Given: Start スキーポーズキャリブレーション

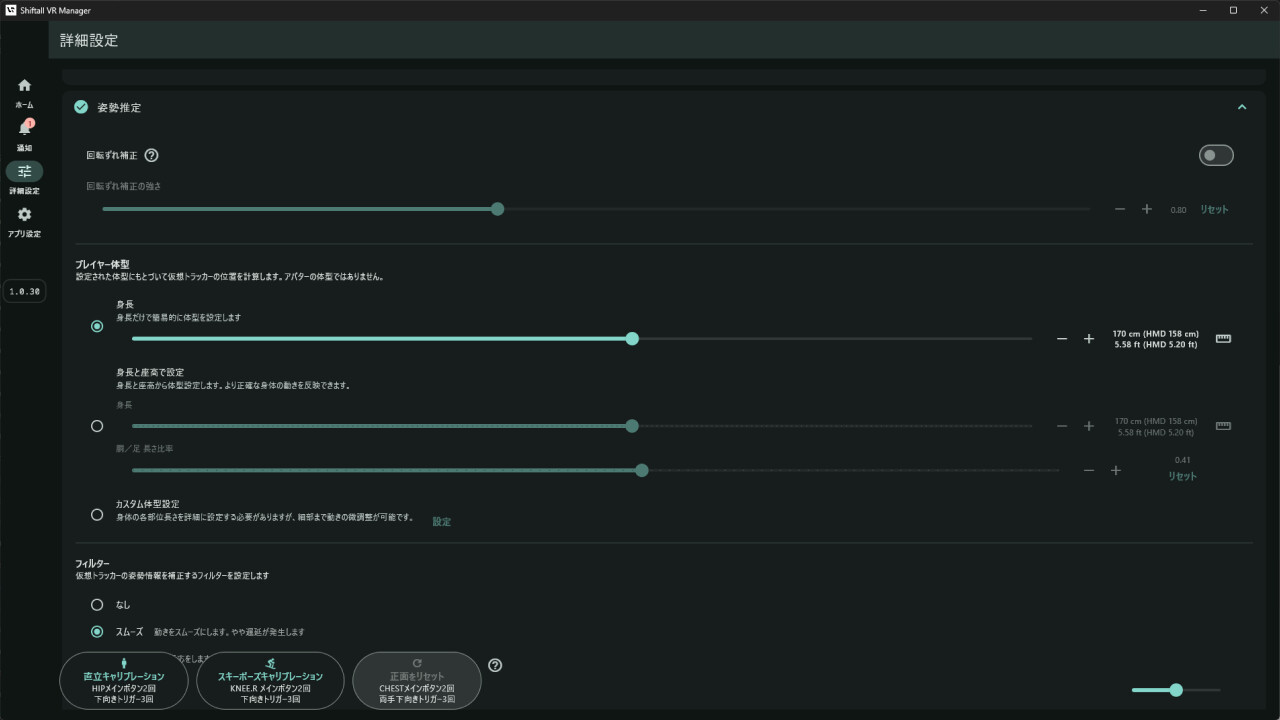Looking at the screenshot, I should point(270,680).
